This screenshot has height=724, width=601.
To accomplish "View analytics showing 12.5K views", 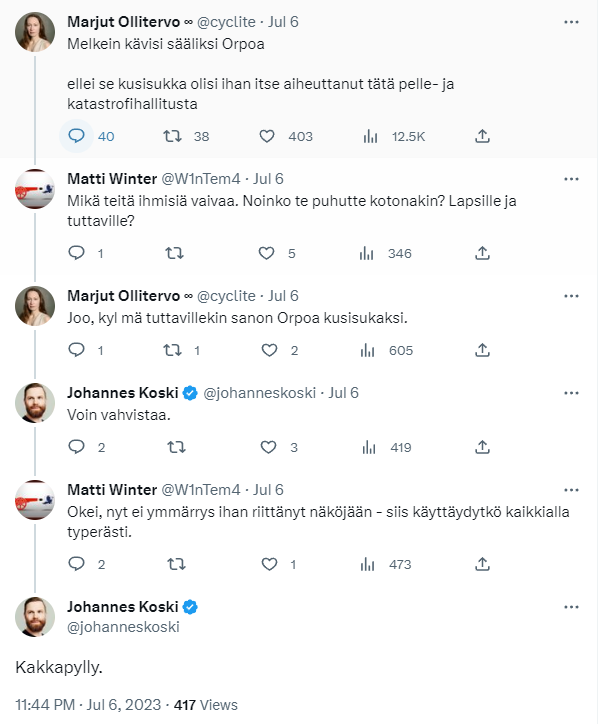I will (370, 136).
